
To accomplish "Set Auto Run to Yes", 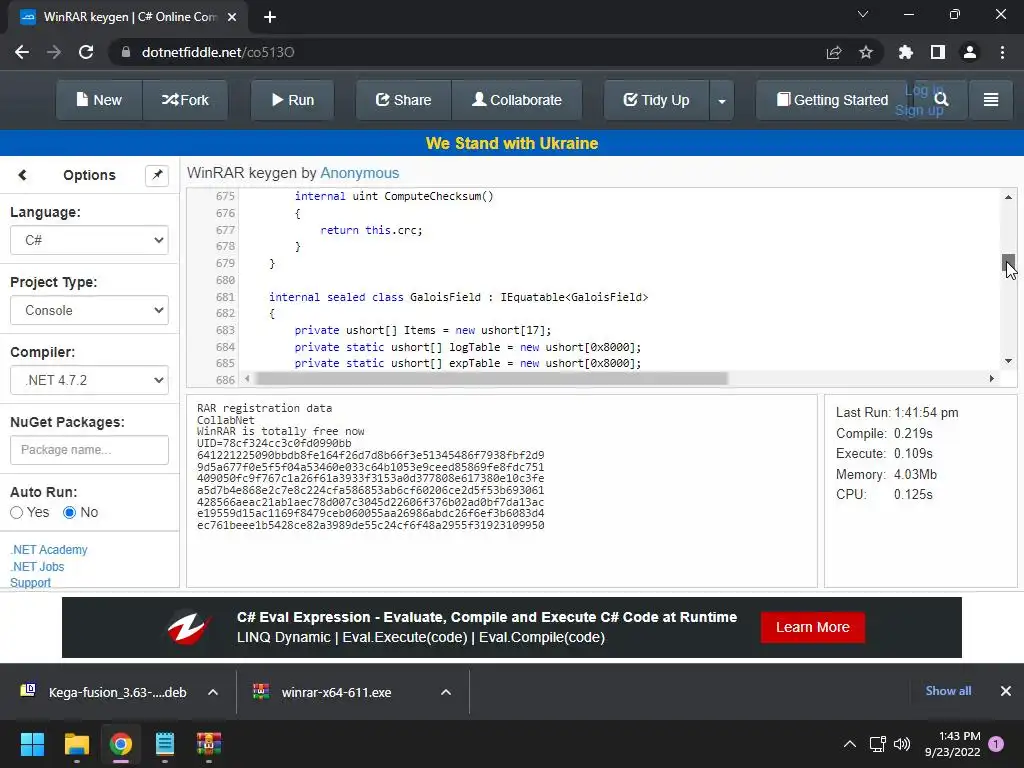I will [x=17, y=513].
